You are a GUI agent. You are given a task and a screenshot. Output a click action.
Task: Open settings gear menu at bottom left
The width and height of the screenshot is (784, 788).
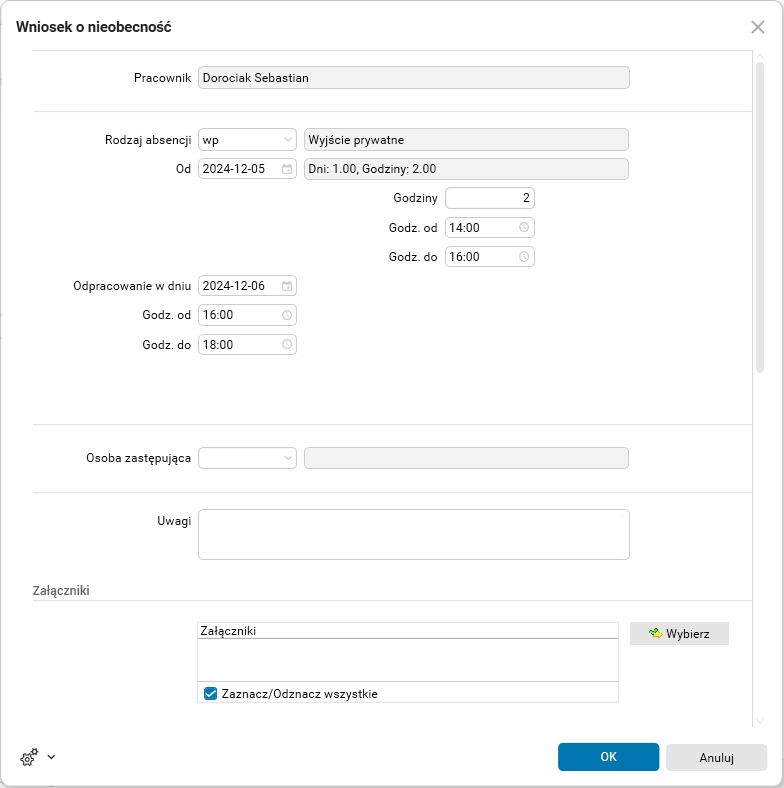tap(28, 757)
